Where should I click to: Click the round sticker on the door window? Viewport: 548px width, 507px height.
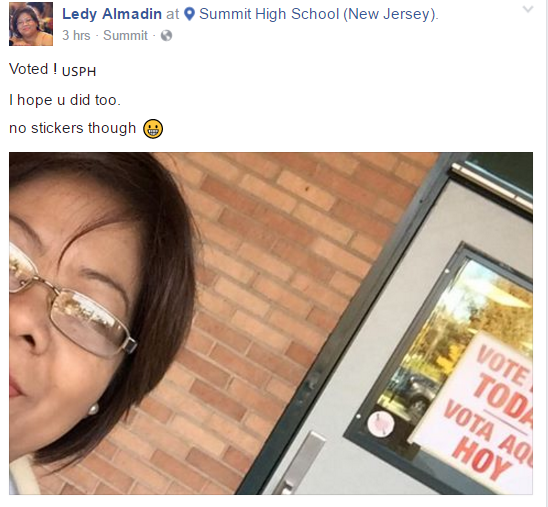click(381, 423)
